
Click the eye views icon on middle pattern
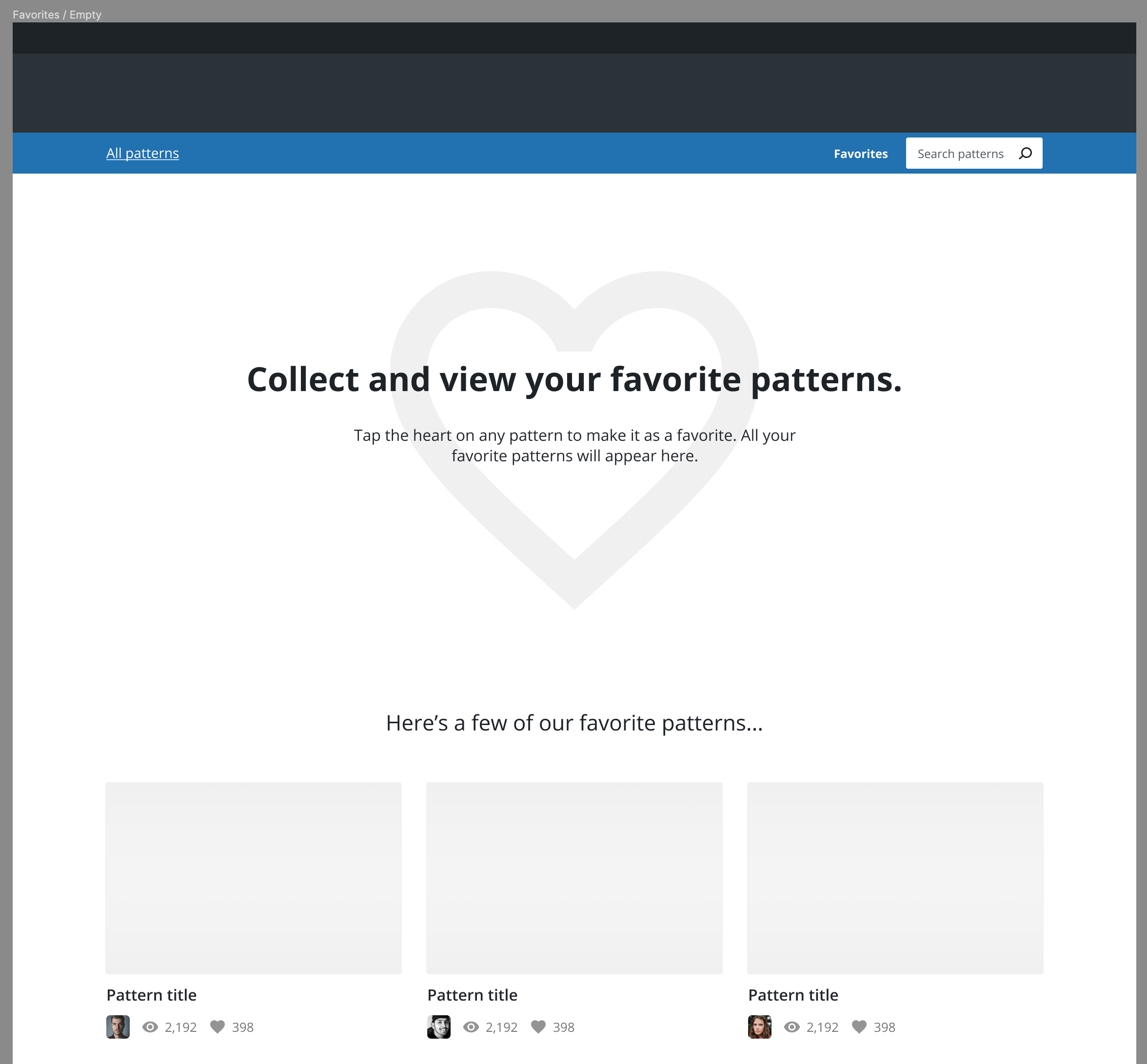click(471, 1027)
